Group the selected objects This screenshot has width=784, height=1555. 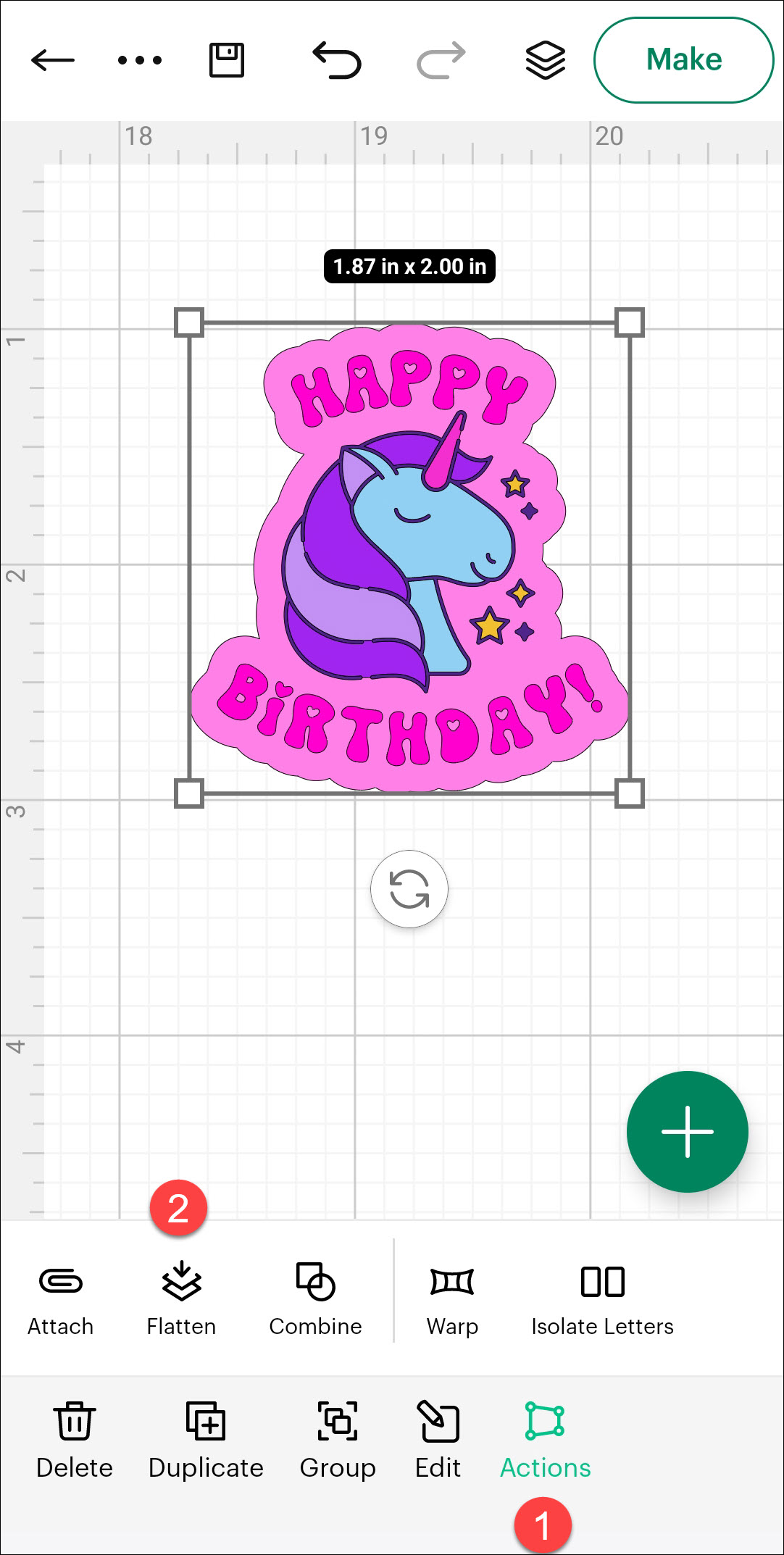(338, 1439)
